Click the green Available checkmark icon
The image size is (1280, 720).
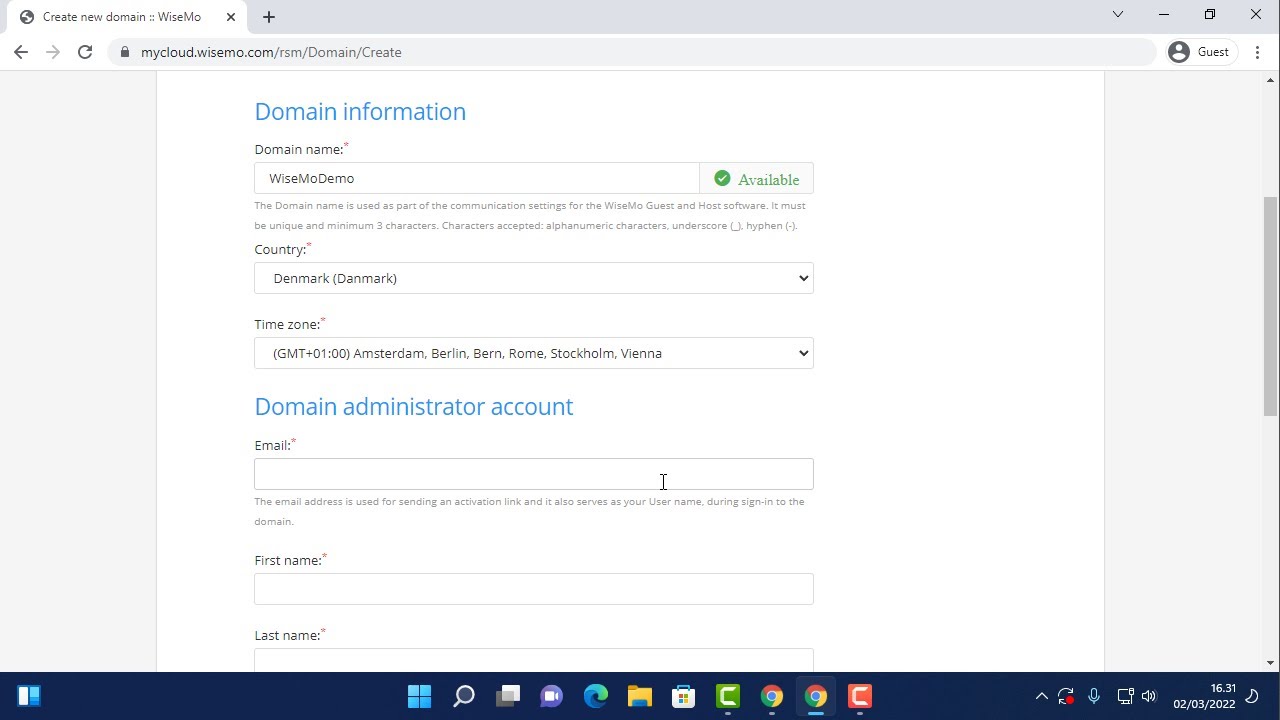[722, 179]
